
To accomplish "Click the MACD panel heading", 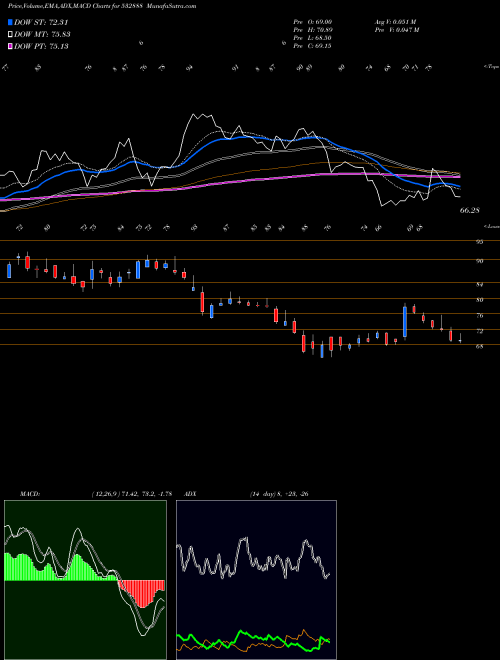I will coord(30,494).
